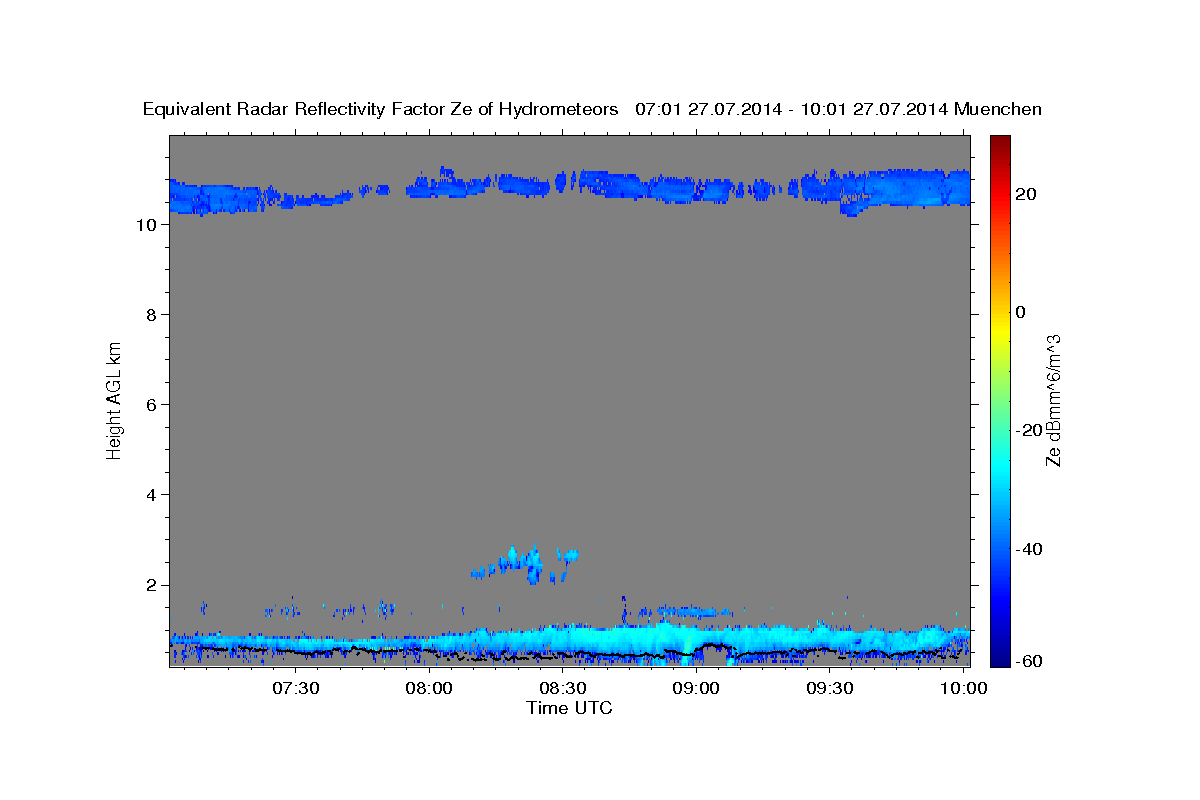Click the 'Ze dBmm^6/m^3' colorbar label

[1052, 400]
